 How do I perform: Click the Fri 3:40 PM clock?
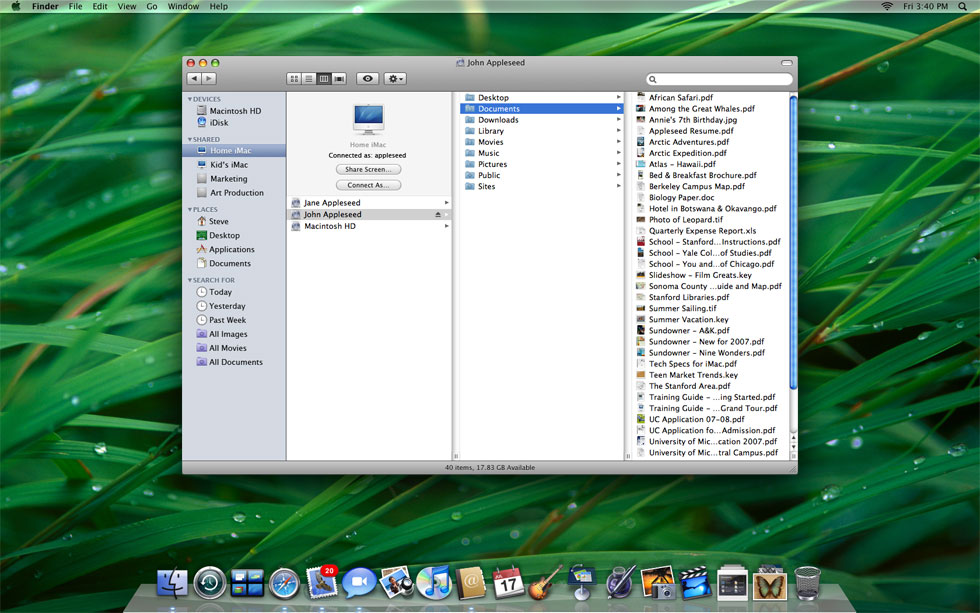tap(925, 6)
